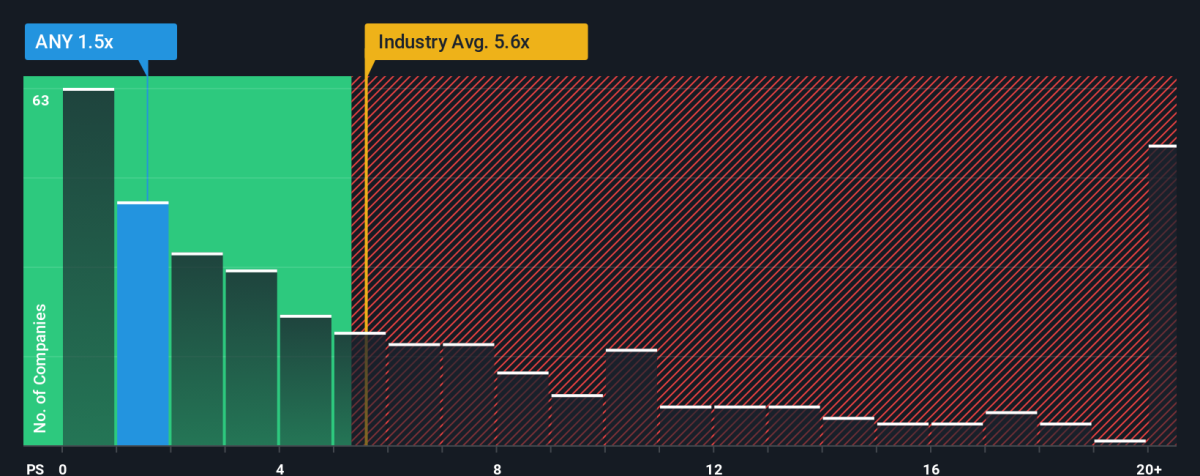Select the bar between PS 4 and 5
This screenshot has height=476, width=1200.
(x=305, y=380)
